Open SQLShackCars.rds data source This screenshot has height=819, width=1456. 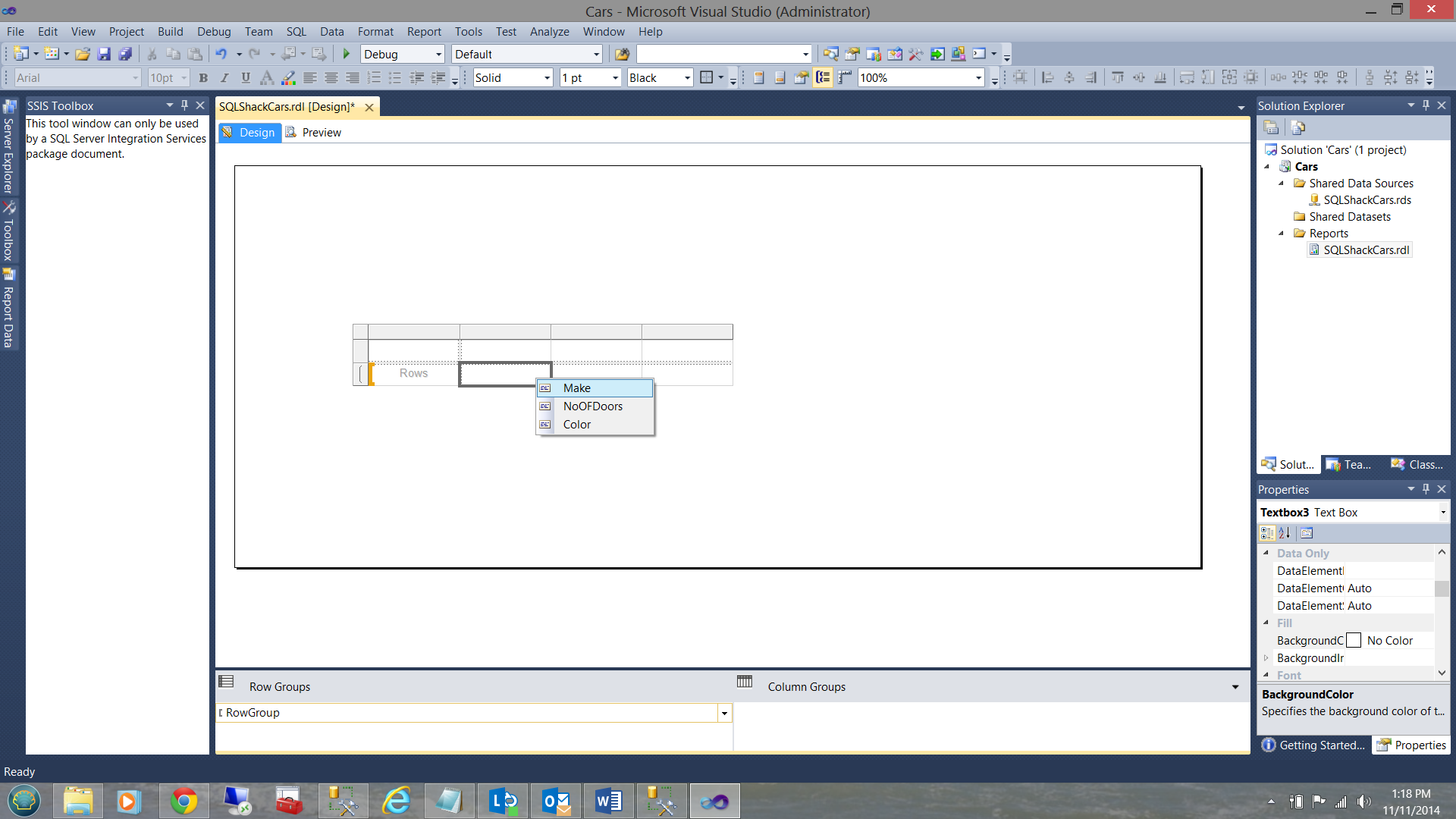coord(1367,200)
